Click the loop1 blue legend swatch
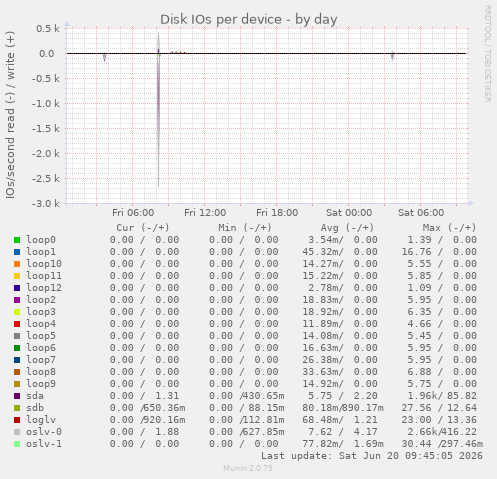This screenshot has width=497, height=479. coord(17,252)
